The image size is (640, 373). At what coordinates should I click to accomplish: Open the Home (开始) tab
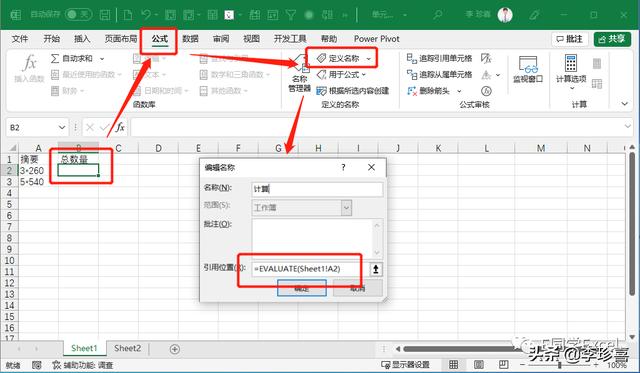coord(51,39)
